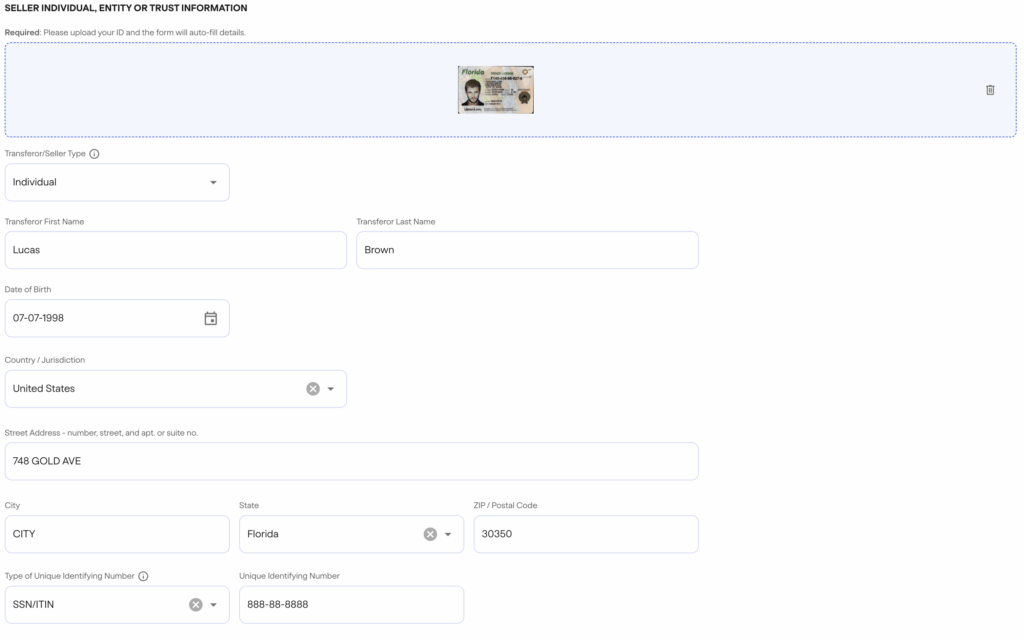This screenshot has height=640, width=1024.
Task: Click the info icon beside Type of Unique Identifying Number
Action: (144, 575)
